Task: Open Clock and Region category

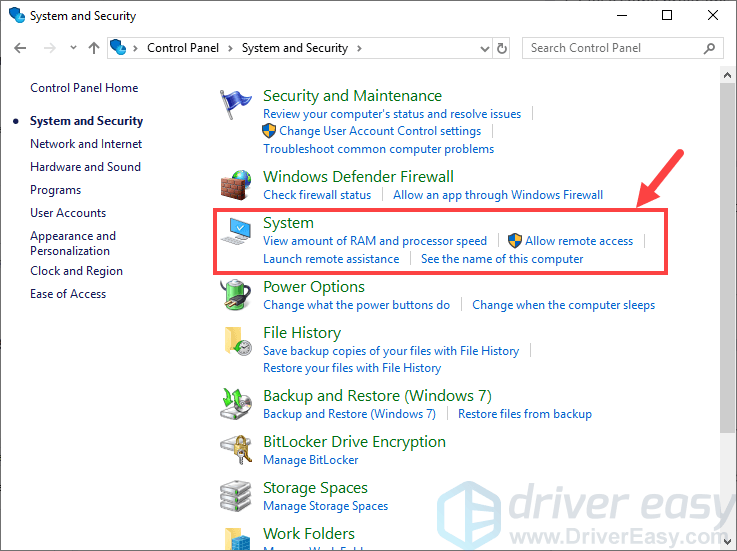Action: point(77,271)
